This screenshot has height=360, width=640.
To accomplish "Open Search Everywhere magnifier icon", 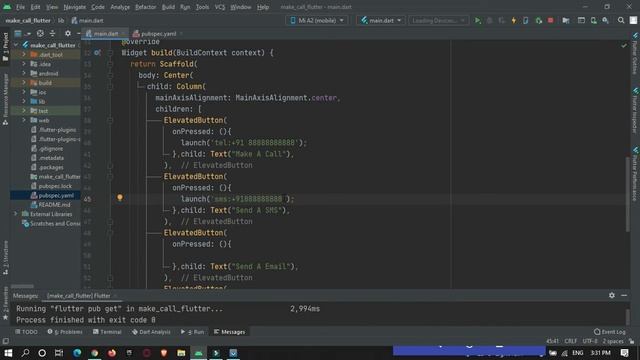I will coord(621,20).
